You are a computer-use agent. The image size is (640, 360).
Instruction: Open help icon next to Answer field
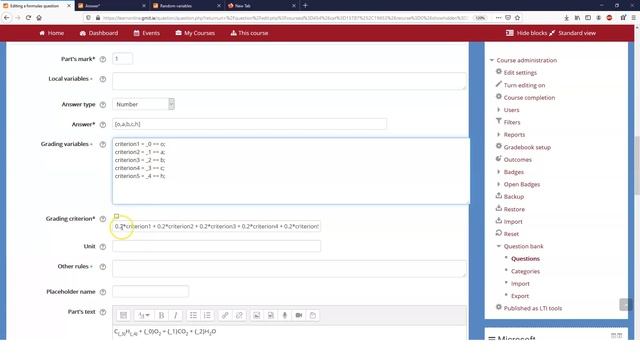click(x=103, y=124)
